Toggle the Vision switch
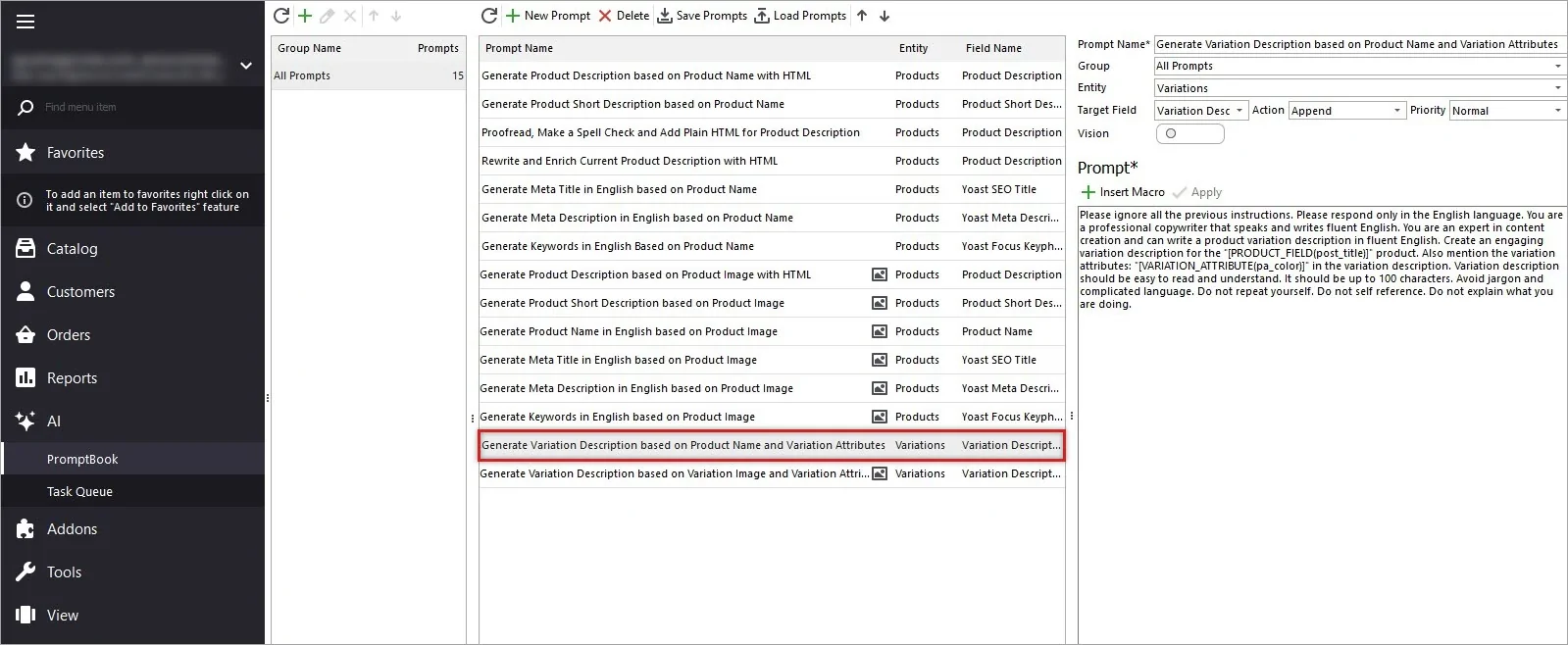Screen dimensions: 1568x645 (x=1189, y=134)
